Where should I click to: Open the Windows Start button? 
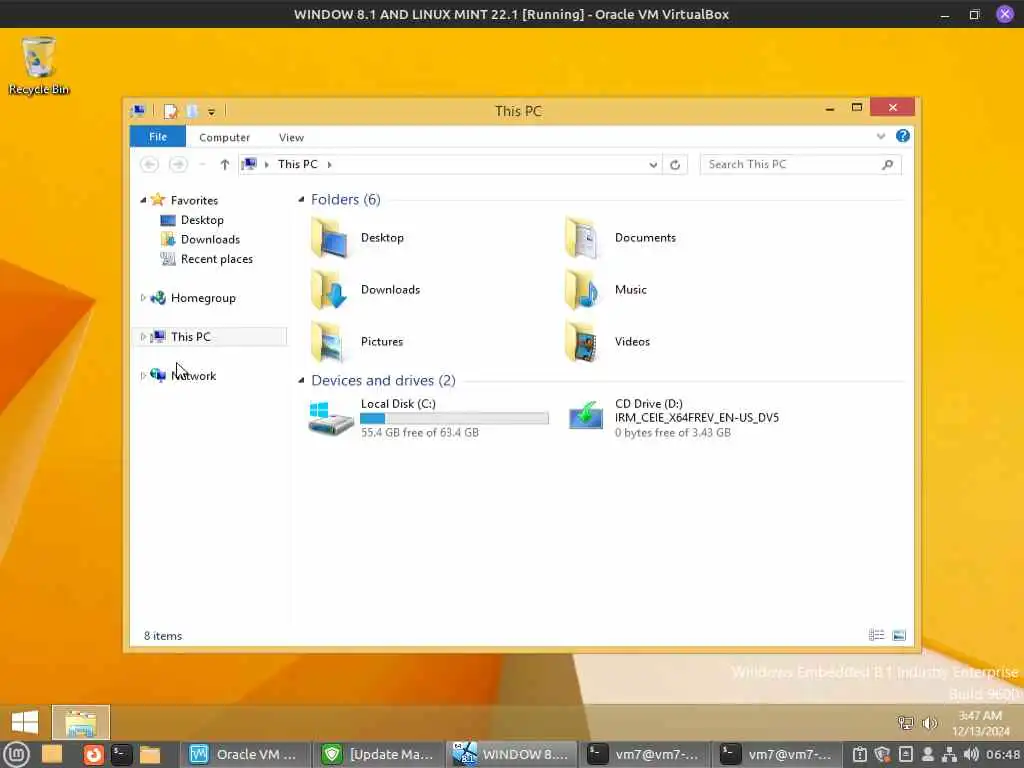click(x=25, y=722)
